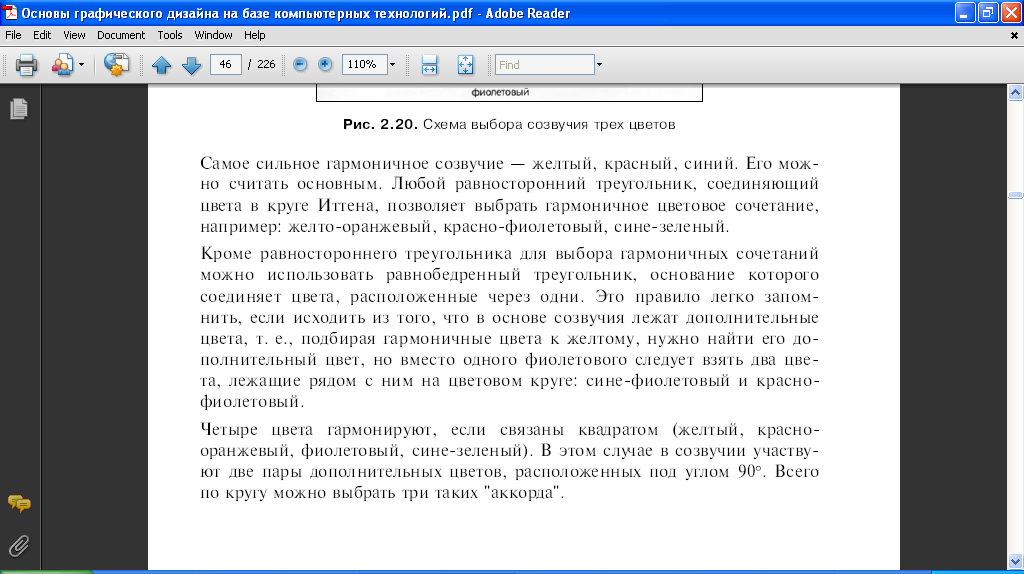Open the Comments panel icon
The image size is (1024, 574).
[x=19, y=503]
